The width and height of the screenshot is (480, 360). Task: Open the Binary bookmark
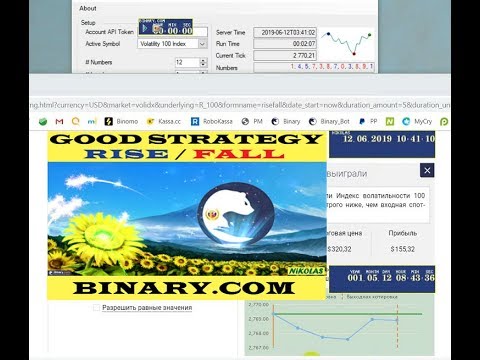(286, 122)
